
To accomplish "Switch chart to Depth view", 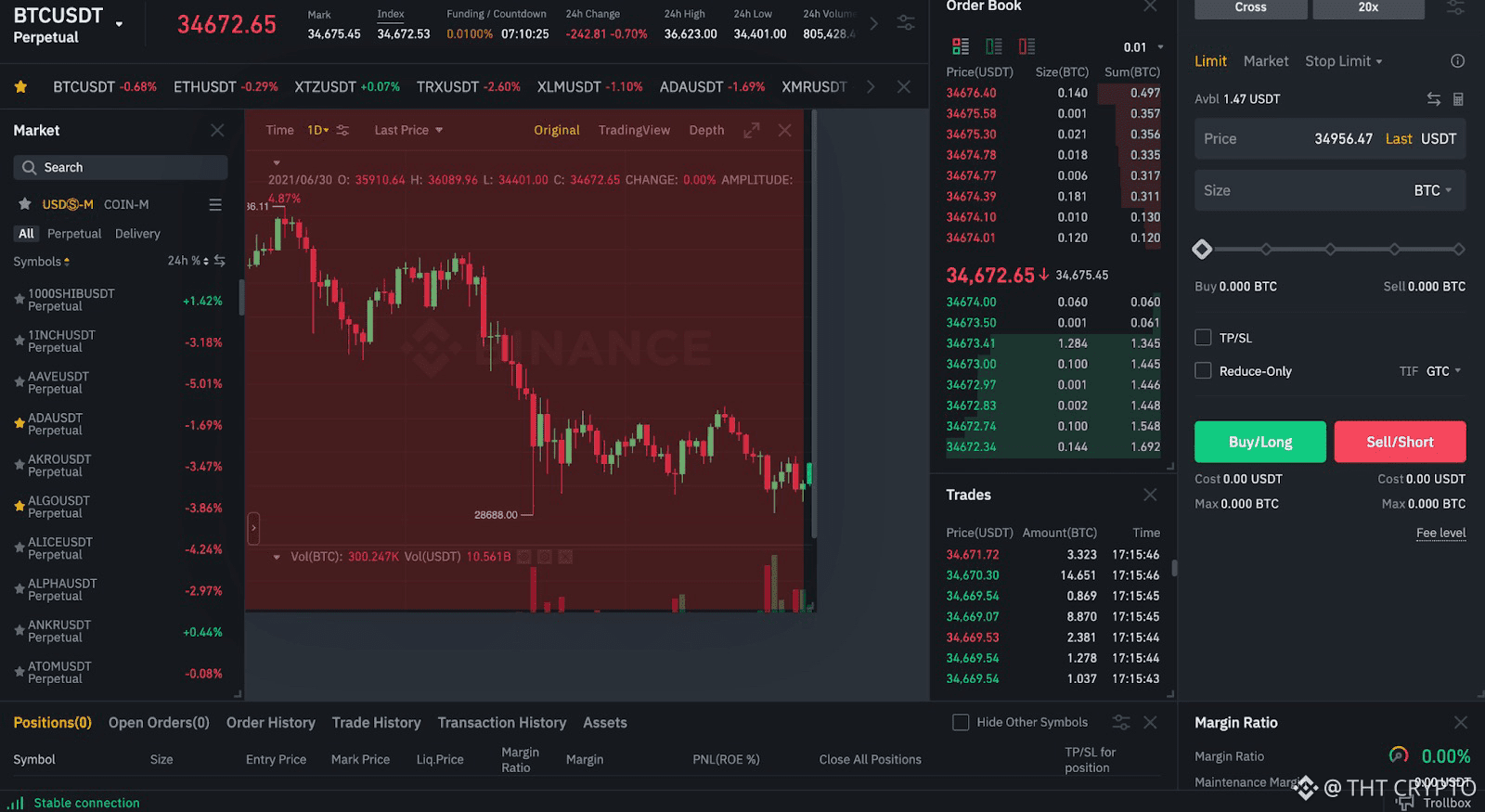I will [x=706, y=130].
